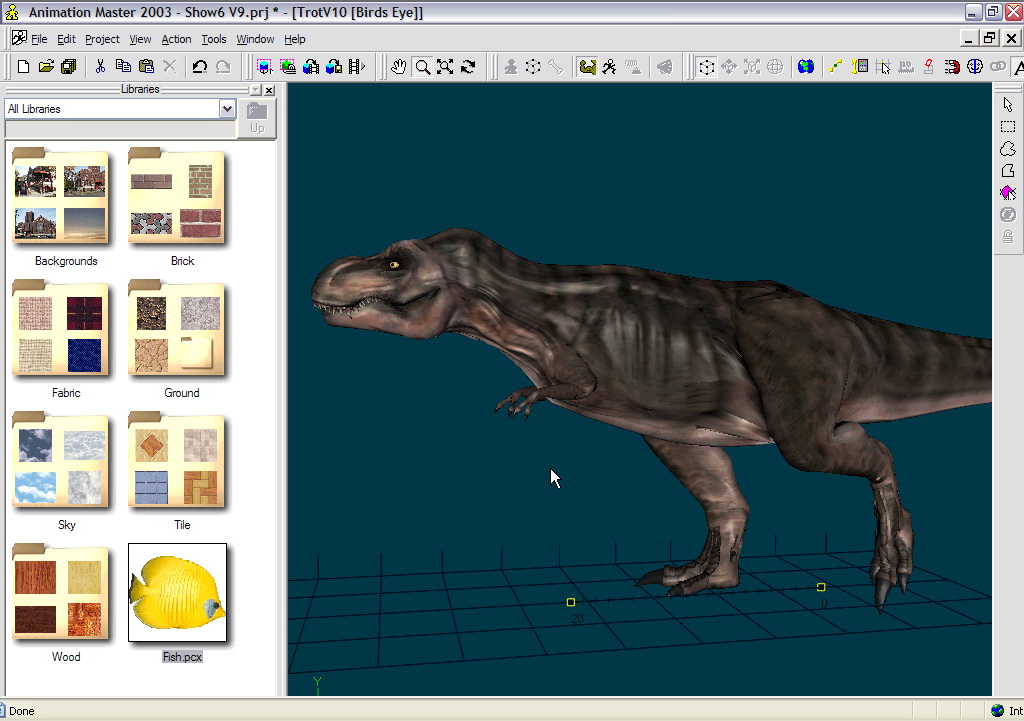Toggle the running-figure skeletal mode button
The width and height of the screenshot is (1024, 721).
pos(609,67)
